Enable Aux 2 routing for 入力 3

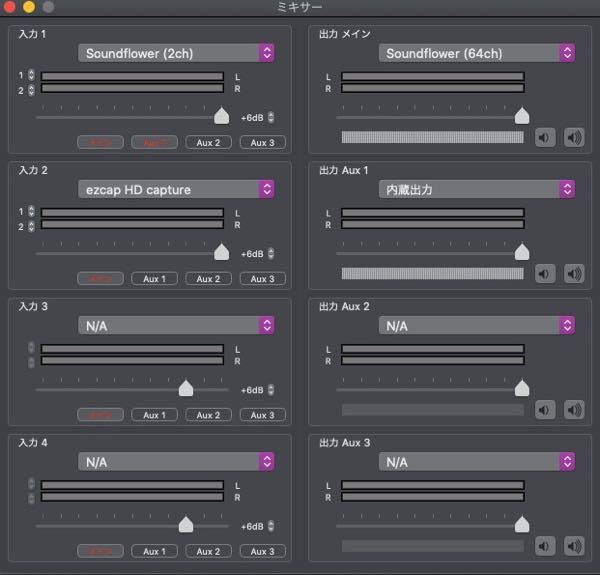208,415
